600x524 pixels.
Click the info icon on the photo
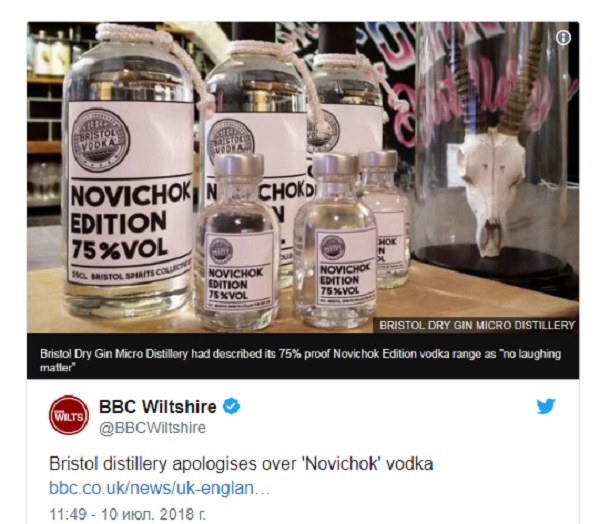pyautogui.click(x=563, y=38)
